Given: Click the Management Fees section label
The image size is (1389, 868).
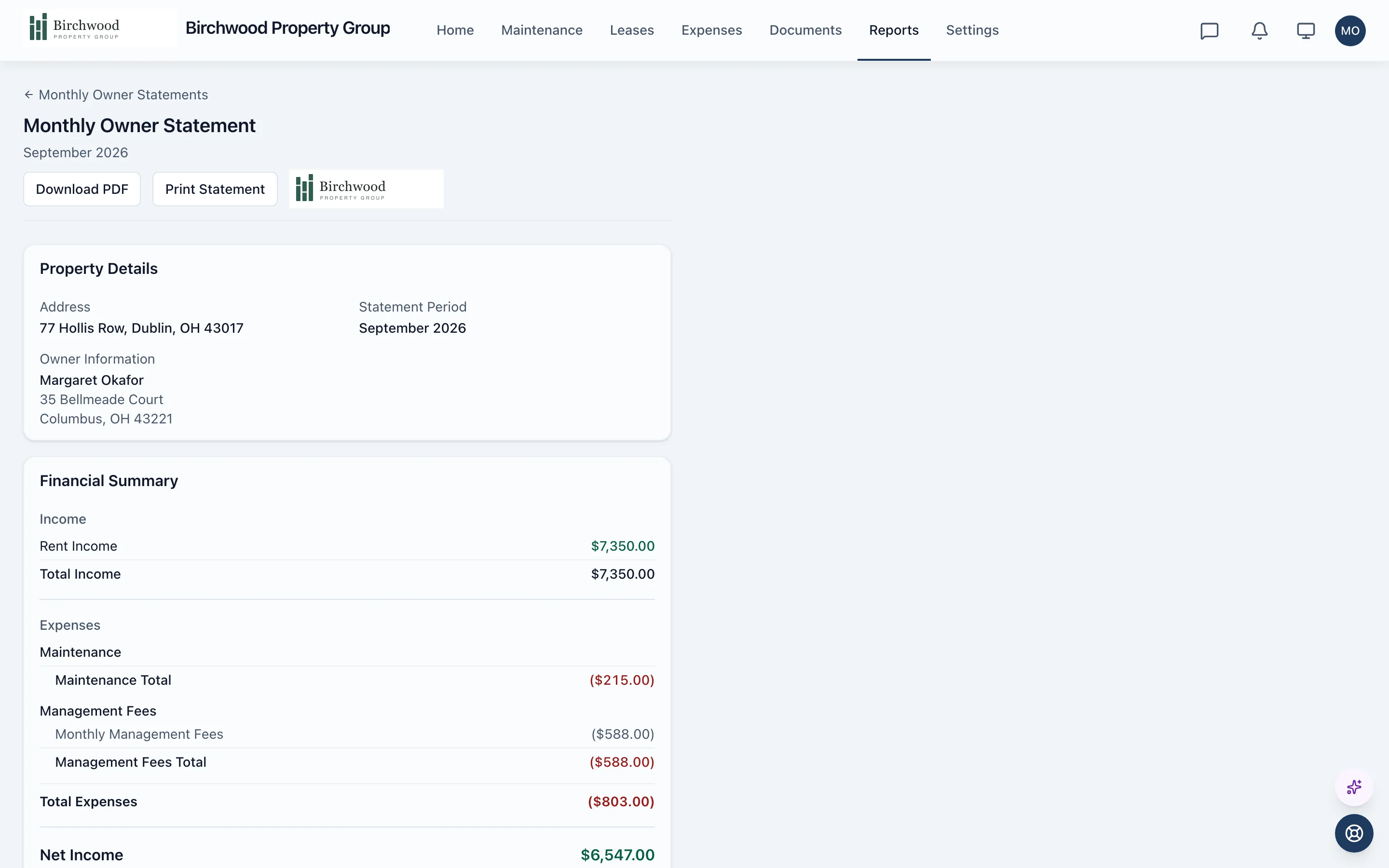Looking at the screenshot, I should pyautogui.click(x=98, y=711).
